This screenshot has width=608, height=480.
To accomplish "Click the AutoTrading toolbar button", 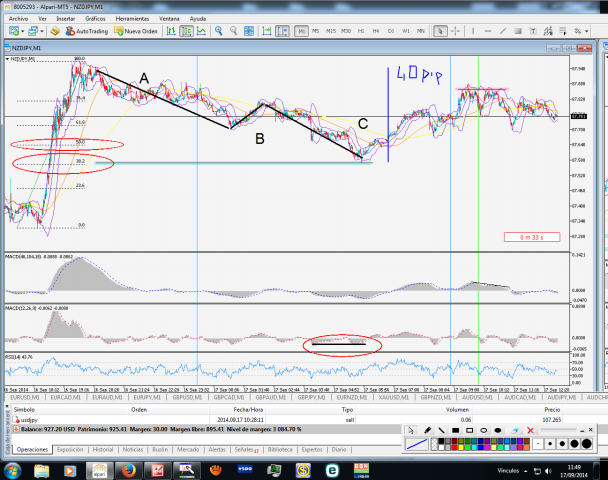I will coord(88,31).
